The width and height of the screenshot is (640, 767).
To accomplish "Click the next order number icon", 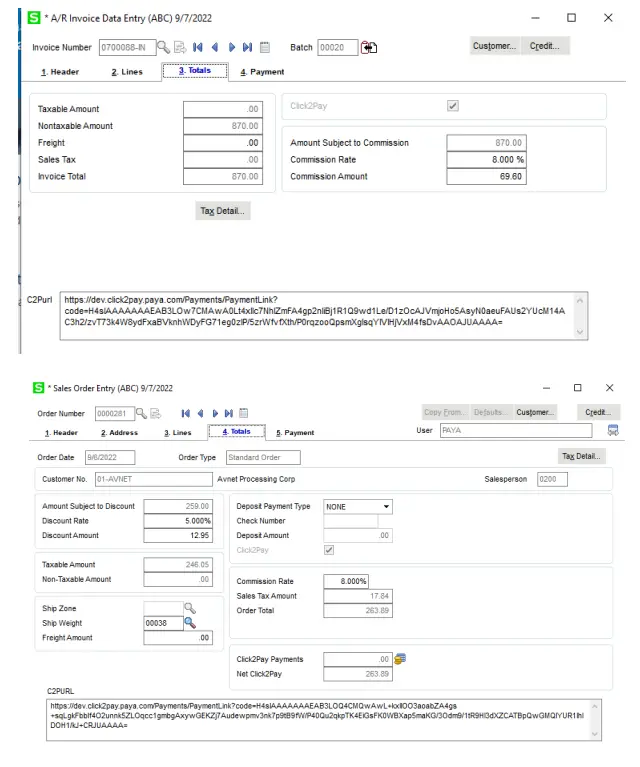I will pyautogui.click(x=156, y=413).
